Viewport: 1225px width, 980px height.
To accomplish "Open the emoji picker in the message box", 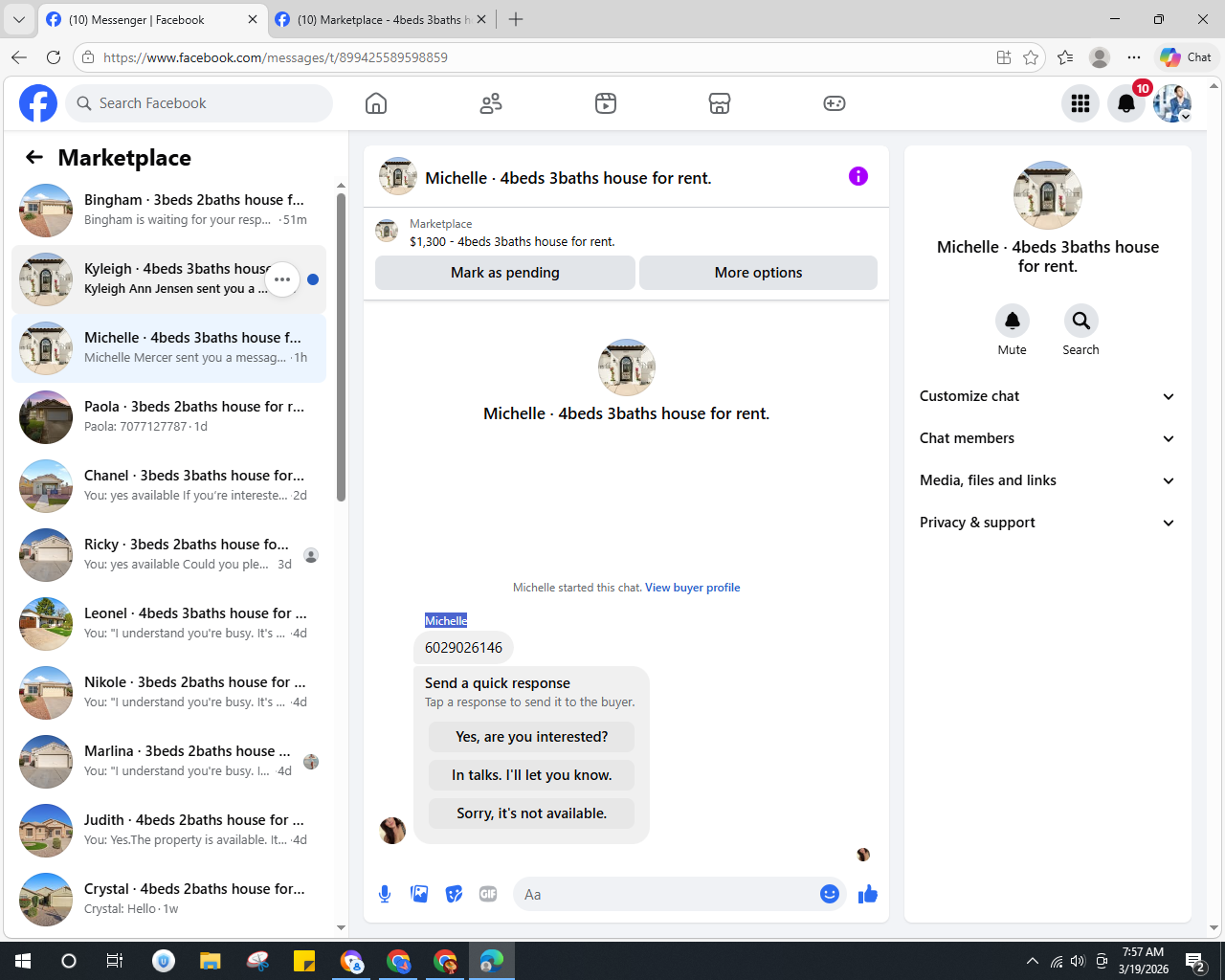I will click(x=830, y=894).
